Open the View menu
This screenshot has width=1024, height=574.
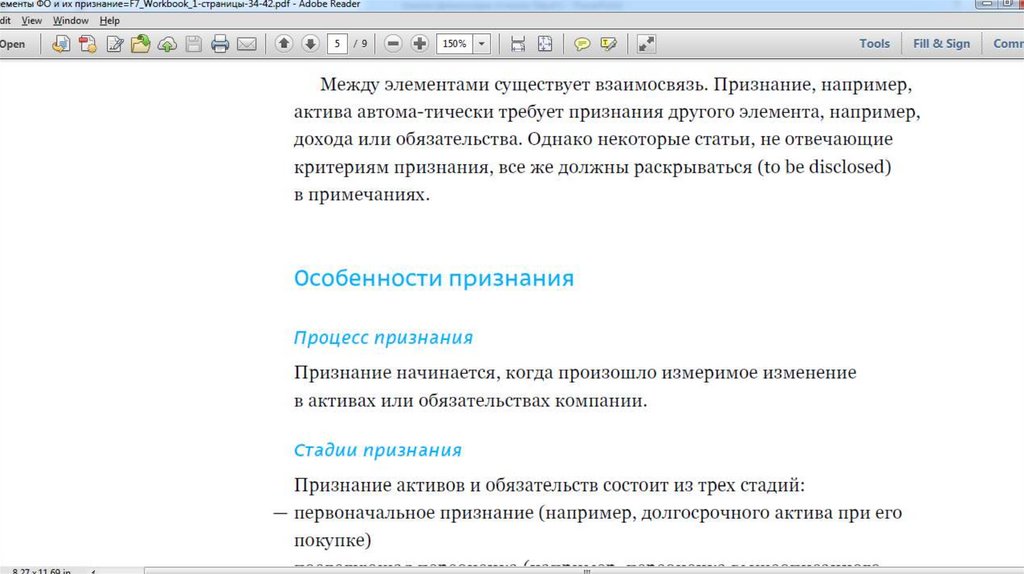click(31, 20)
